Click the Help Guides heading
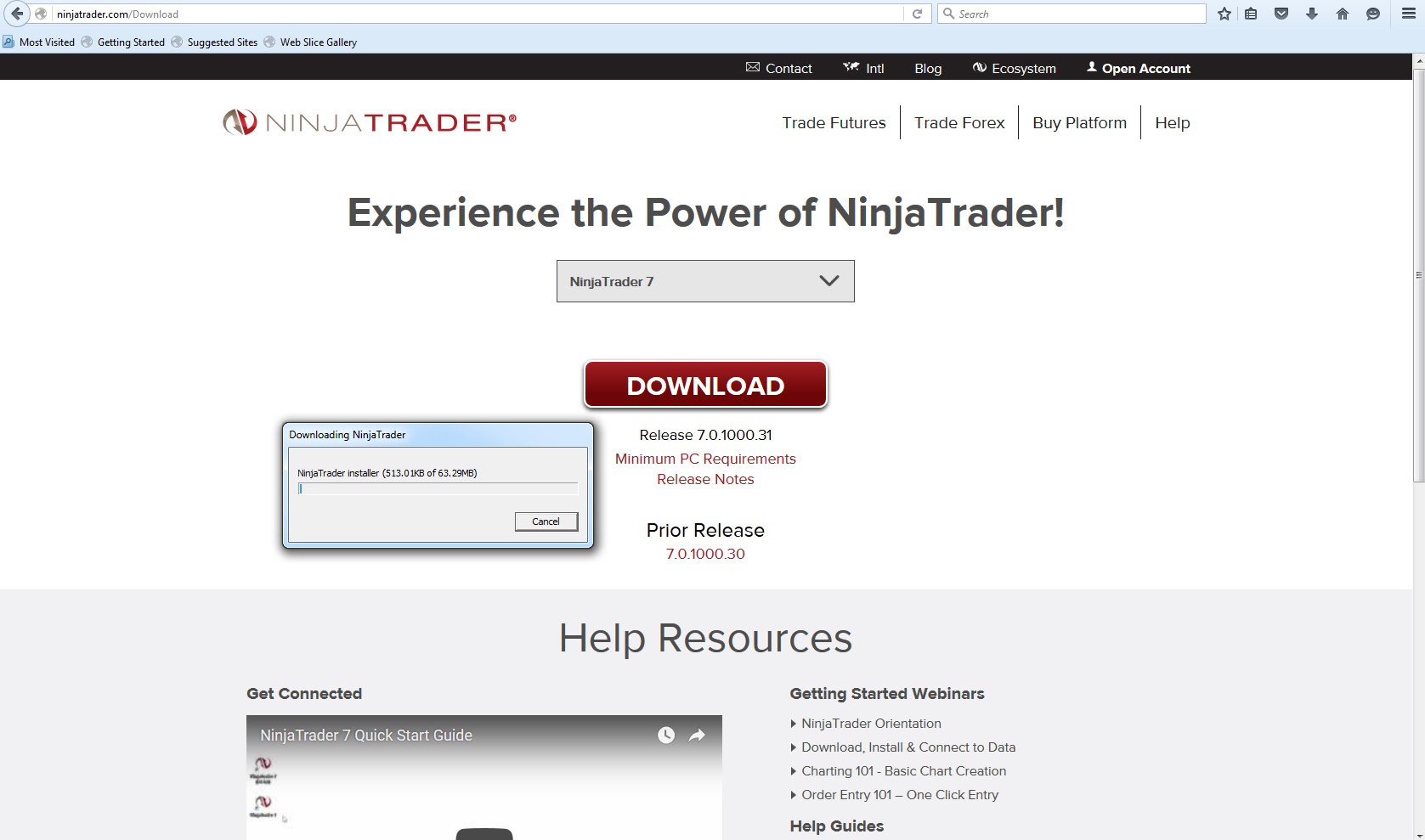 pyautogui.click(x=837, y=826)
